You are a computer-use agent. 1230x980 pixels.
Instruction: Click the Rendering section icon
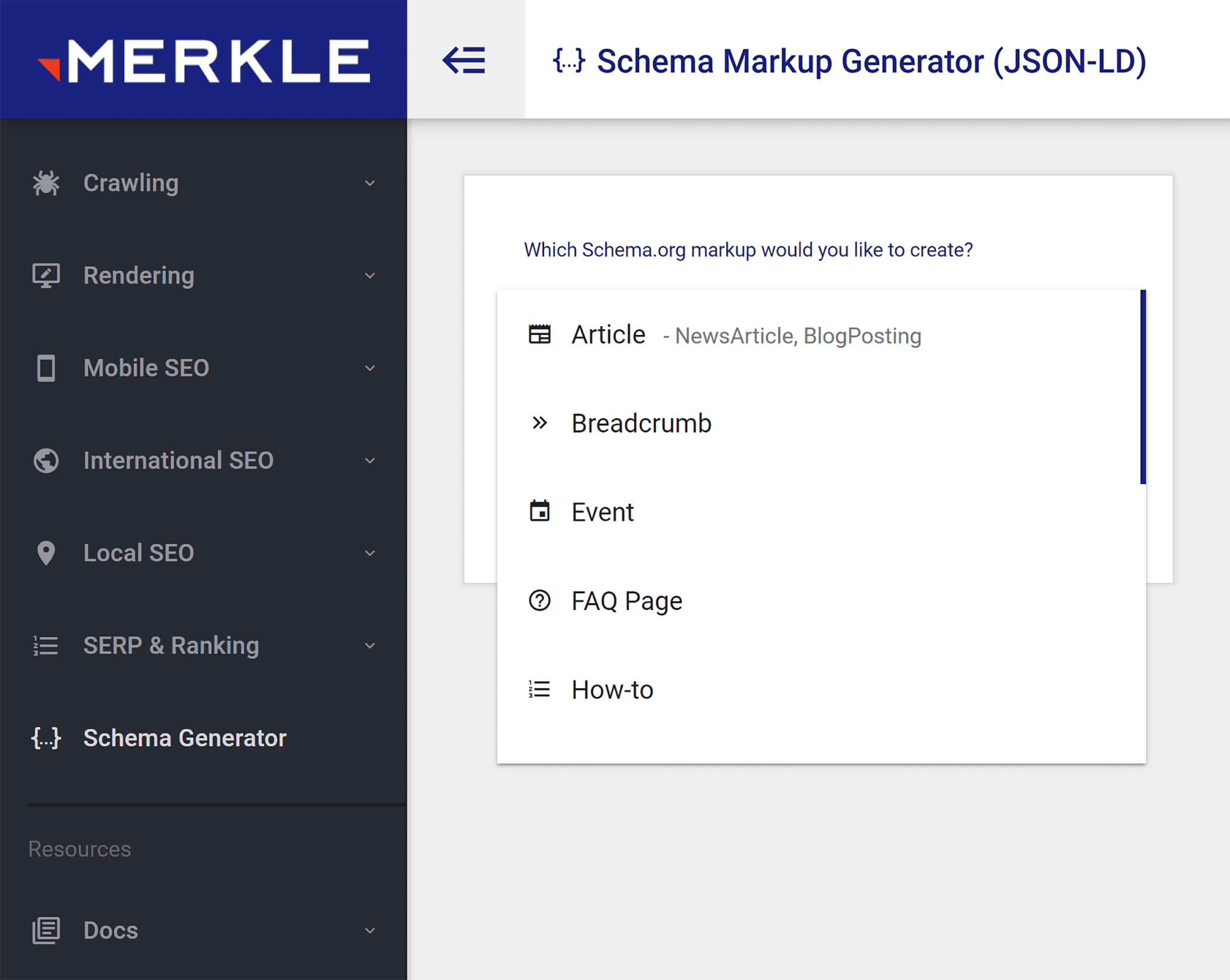(46, 275)
